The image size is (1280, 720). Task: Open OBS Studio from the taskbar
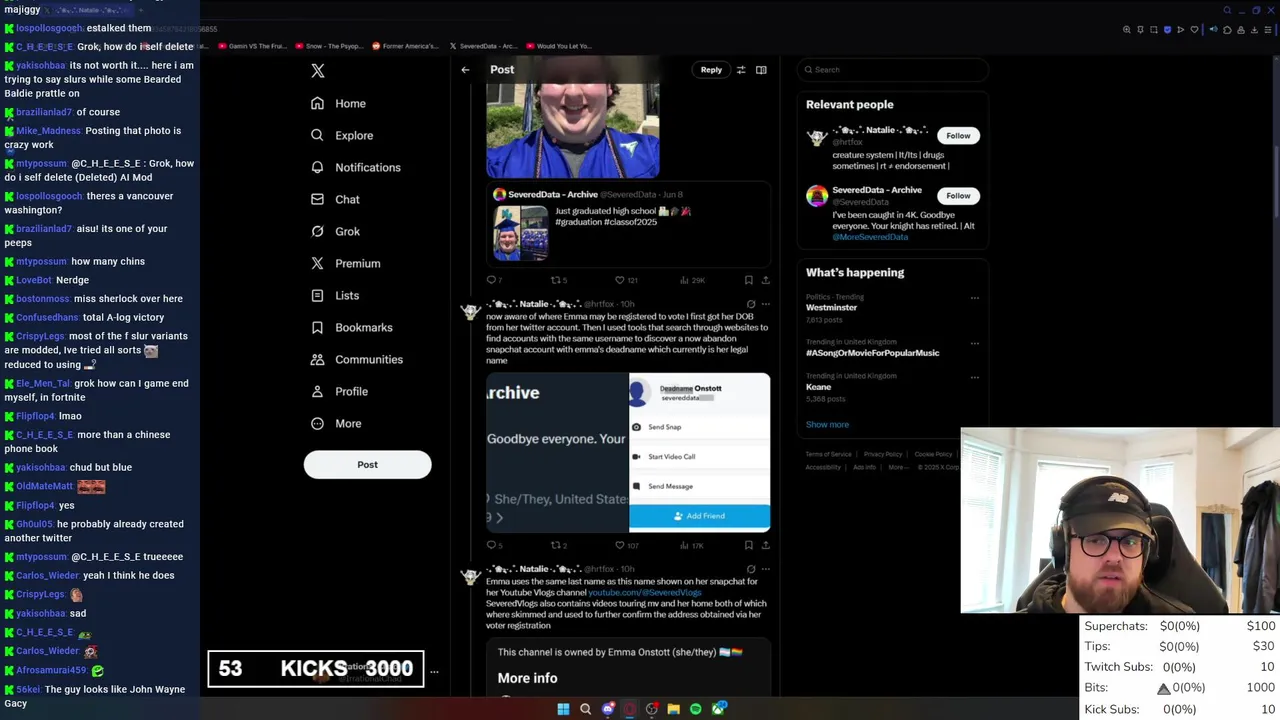pyautogui.click(x=652, y=709)
